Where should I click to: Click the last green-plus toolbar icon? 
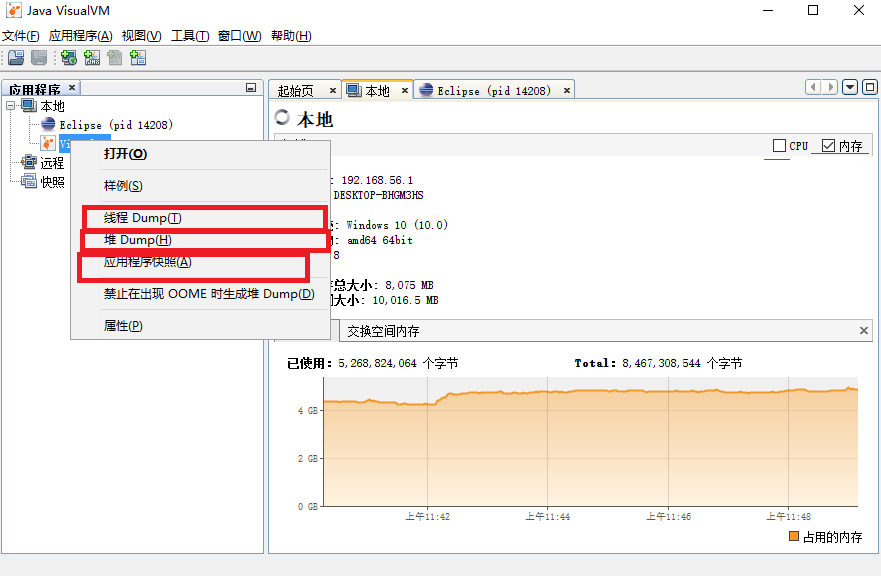[x=138, y=57]
